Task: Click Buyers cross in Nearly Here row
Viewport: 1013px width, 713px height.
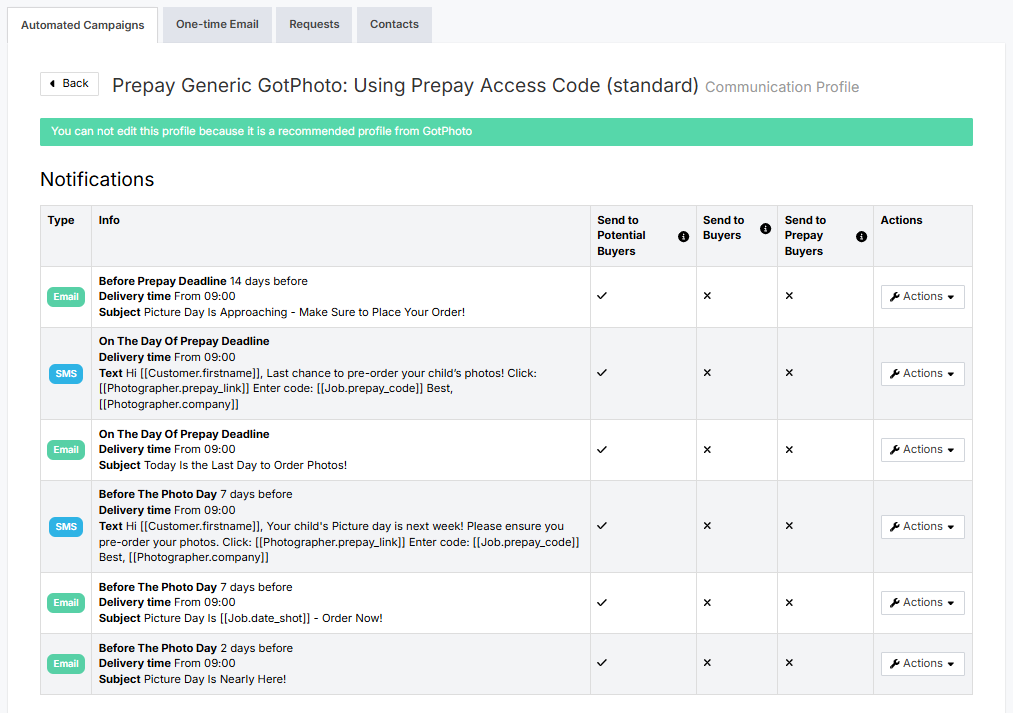Action: [x=707, y=663]
